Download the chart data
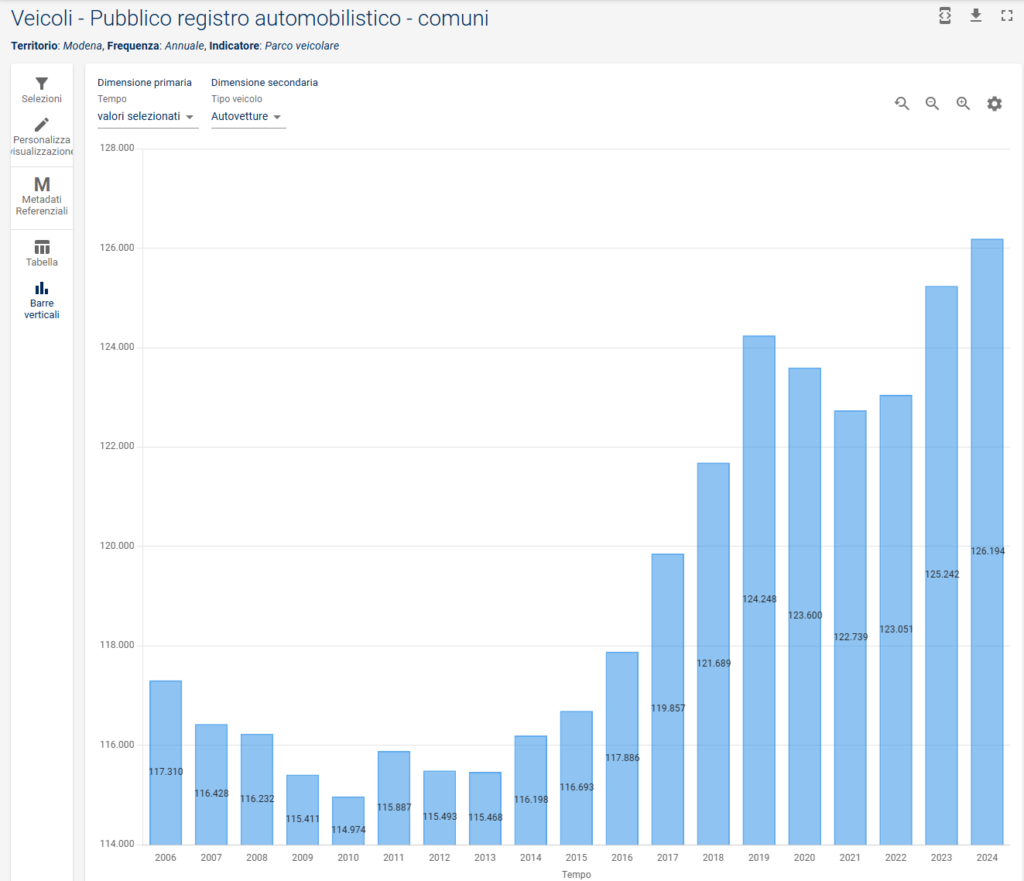 [976, 15]
